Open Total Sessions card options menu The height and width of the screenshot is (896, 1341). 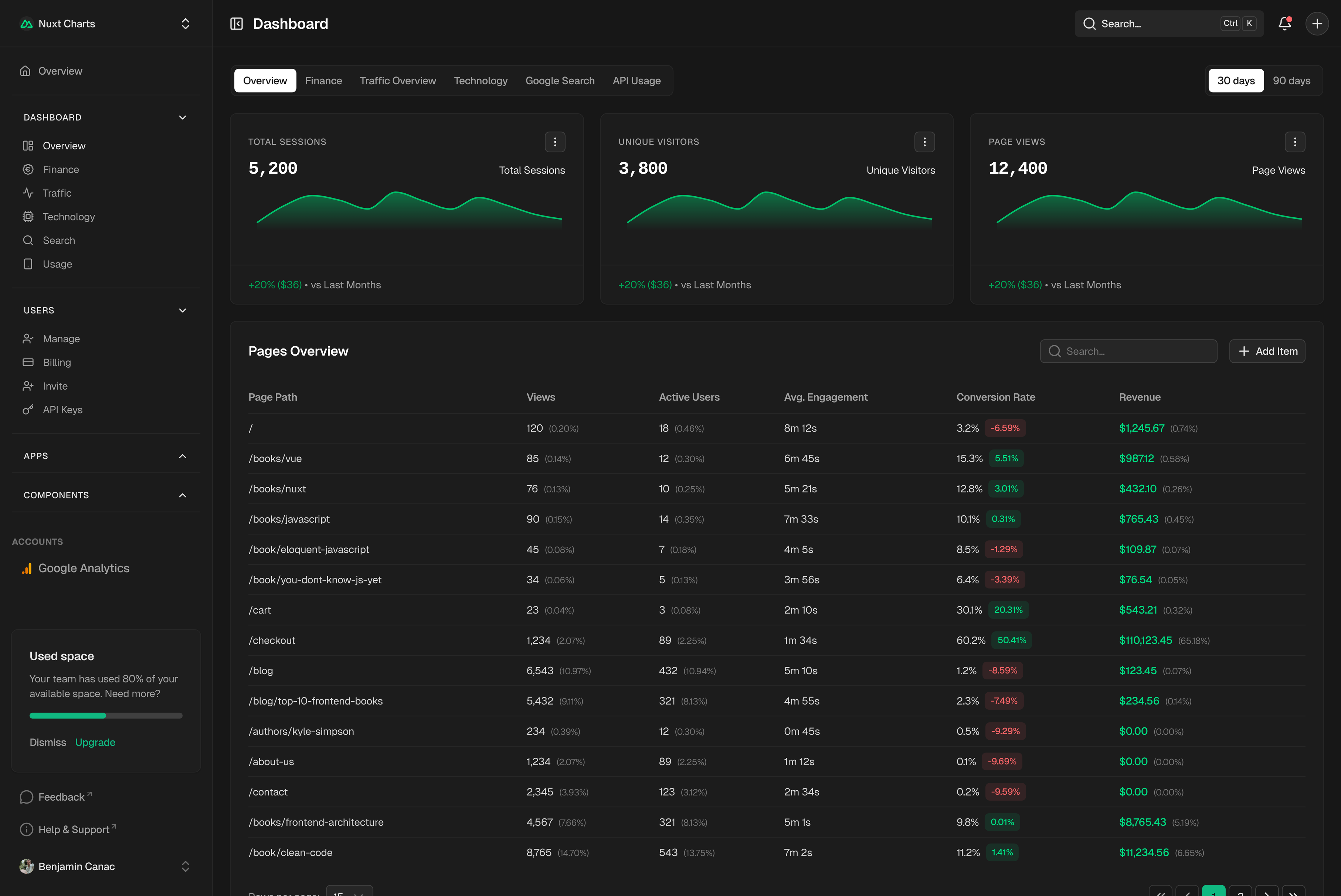point(555,142)
